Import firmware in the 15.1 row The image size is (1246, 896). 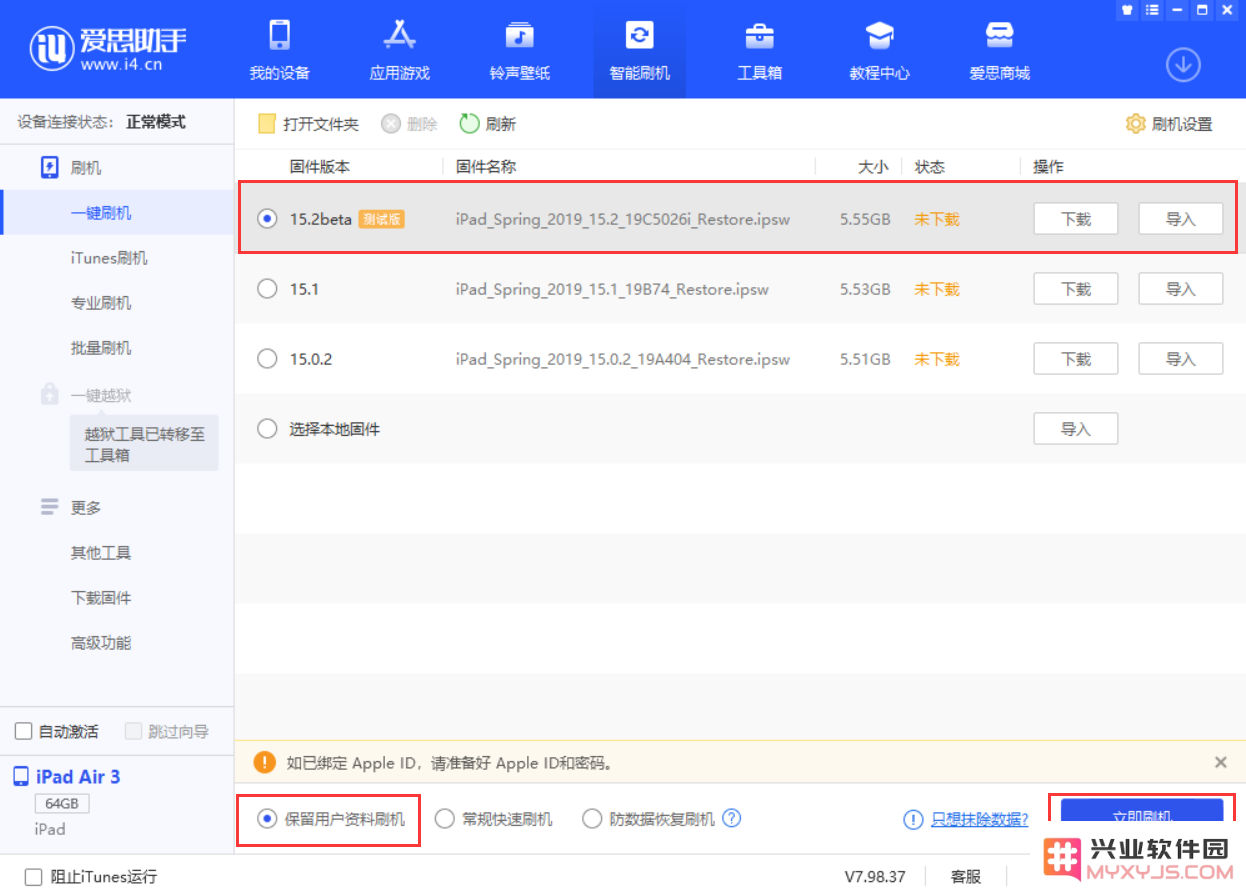[x=1181, y=289]
